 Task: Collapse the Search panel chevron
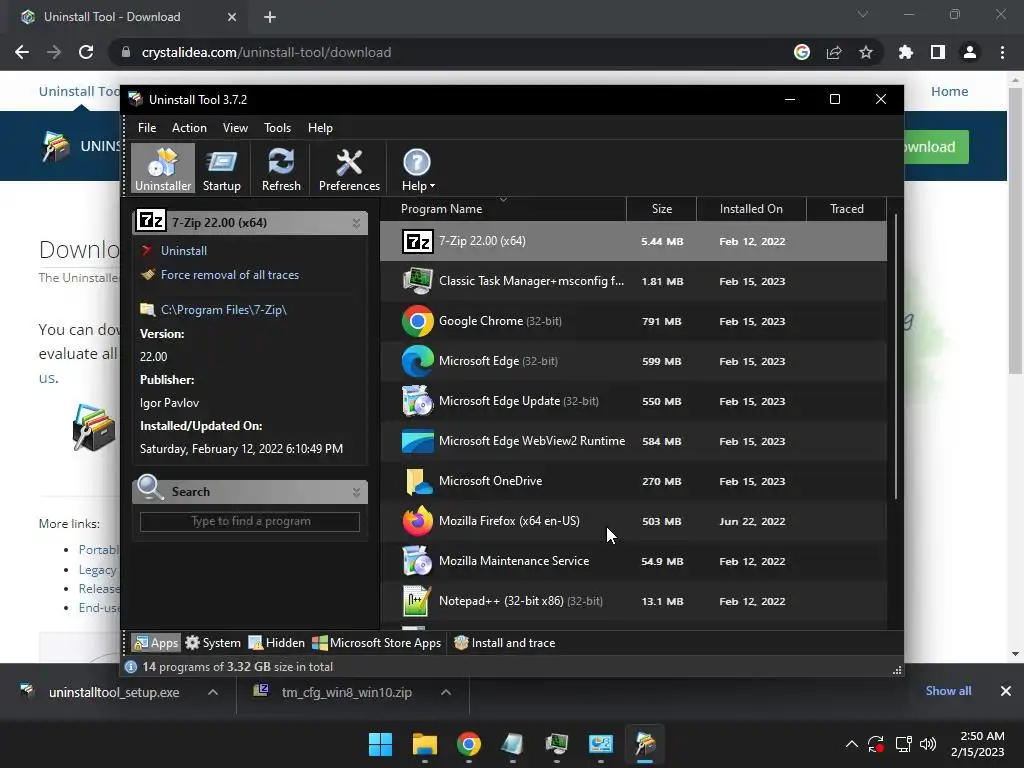pos(356,492)
